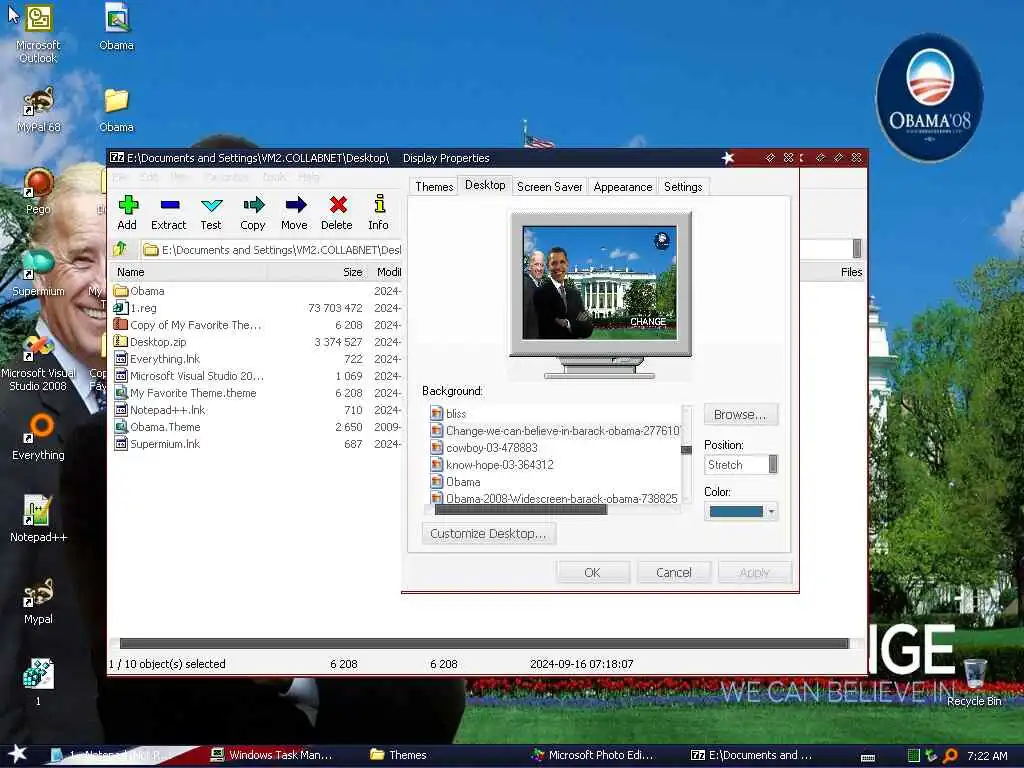Viewport: 1024px width, 768px height.
Task: Click the background list vertical scrollbar thumb
Action: (x=686, y=450)
